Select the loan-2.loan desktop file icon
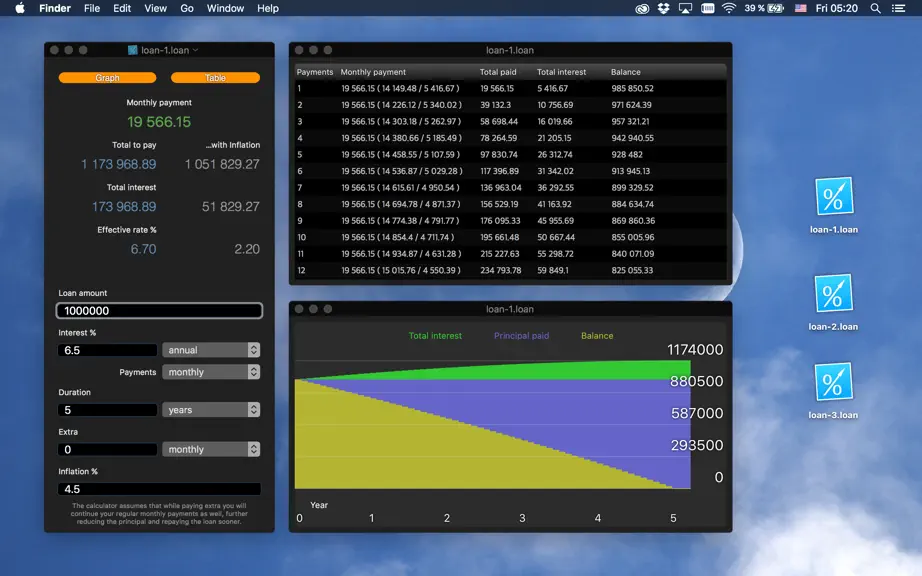Image resolution: width=922 pixels, height=576 pixels. tap(833, 293)
